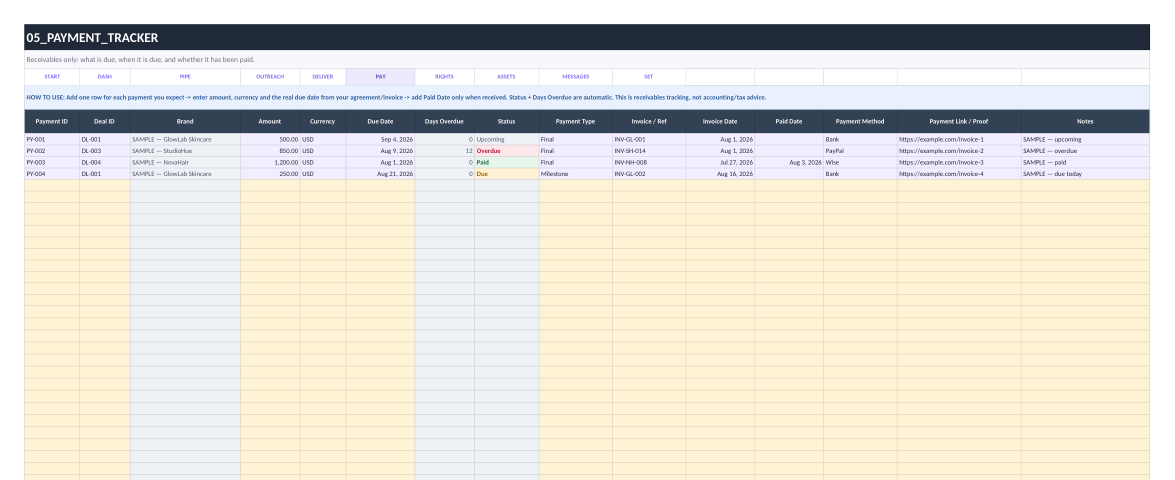Select the SAMPLE — NovaHair brand cell
This screenshot has height=480, width=1175.
point(185,162)
